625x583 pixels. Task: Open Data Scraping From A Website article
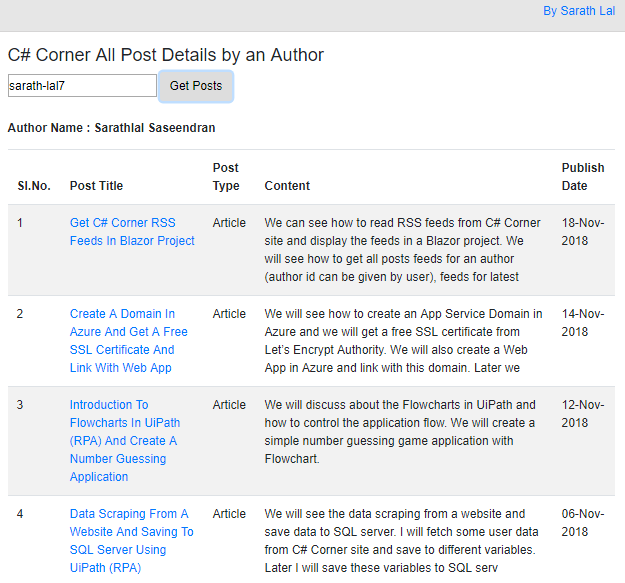pyautogui.click(x=131, y=541)
